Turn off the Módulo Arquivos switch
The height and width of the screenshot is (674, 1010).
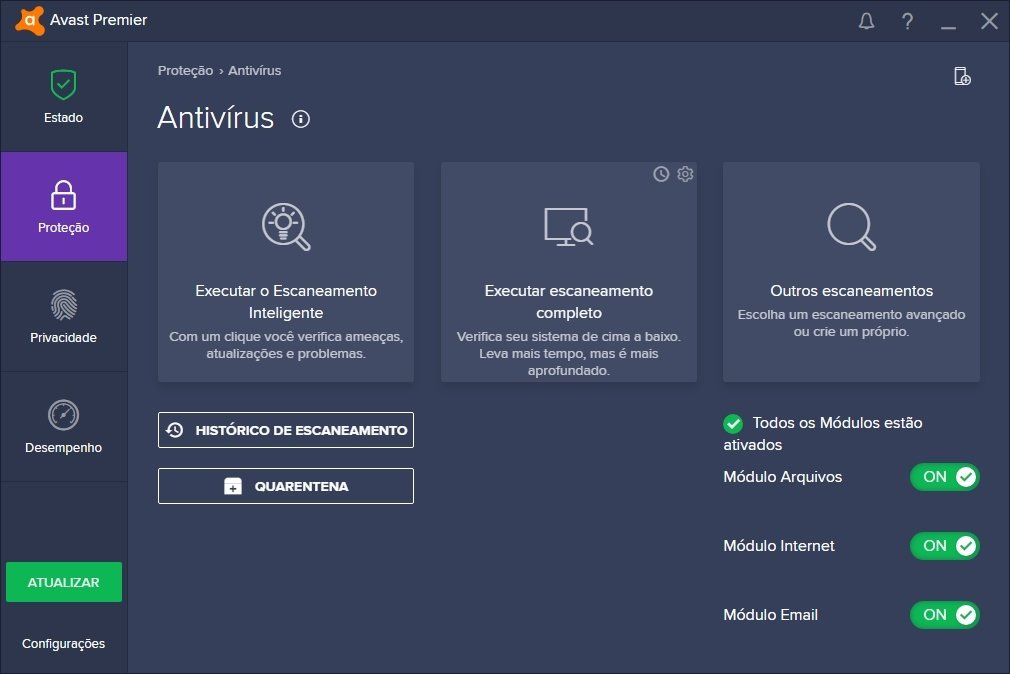click(x=944, y=477)
